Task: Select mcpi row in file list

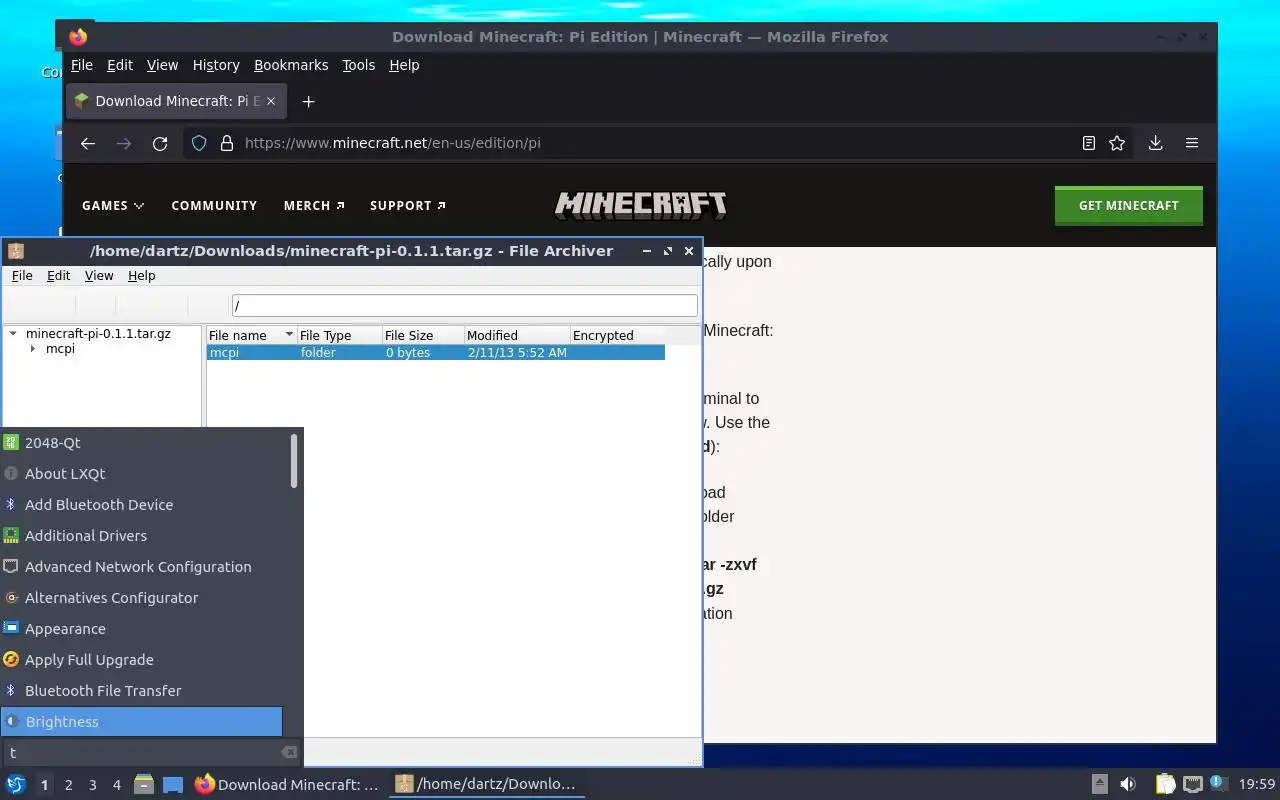Action: 435,352
